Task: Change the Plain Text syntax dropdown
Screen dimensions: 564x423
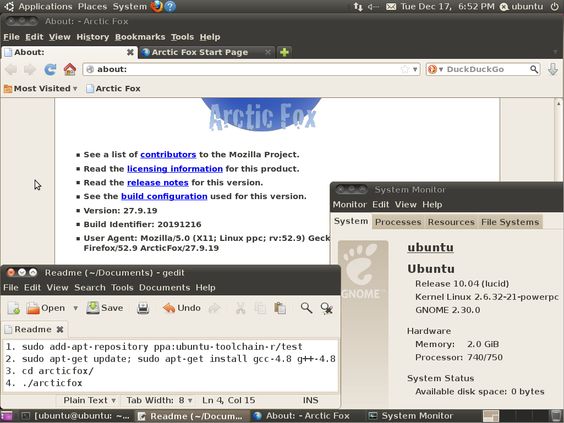Action: (x=89, y=400)
